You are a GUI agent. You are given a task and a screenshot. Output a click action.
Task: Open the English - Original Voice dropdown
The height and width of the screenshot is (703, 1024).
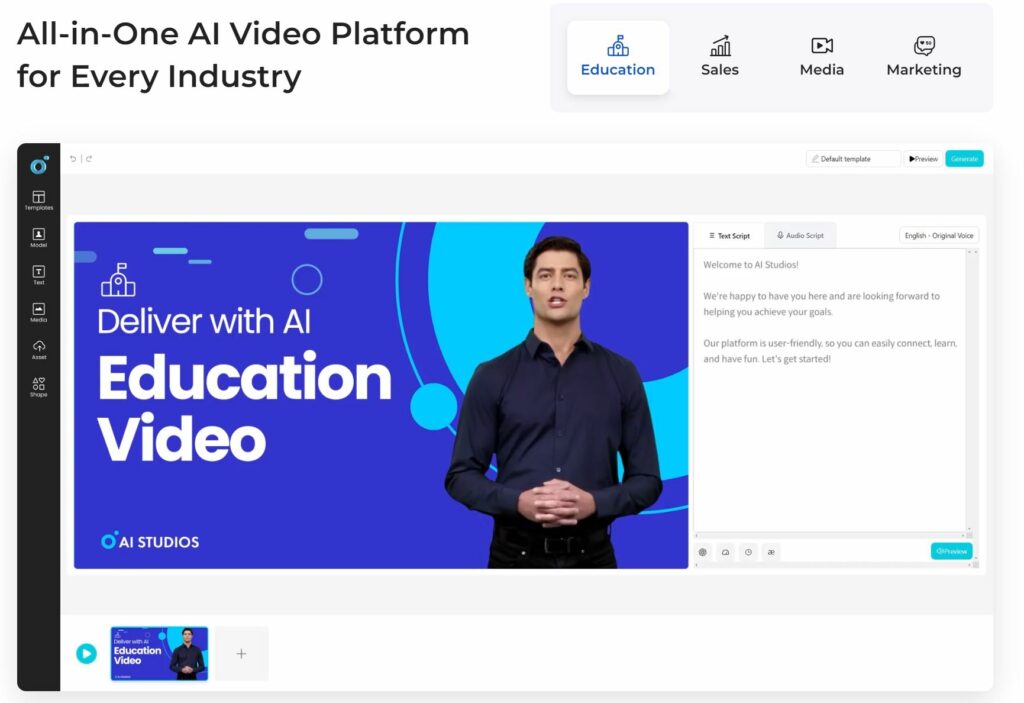(x=939, y=236)
